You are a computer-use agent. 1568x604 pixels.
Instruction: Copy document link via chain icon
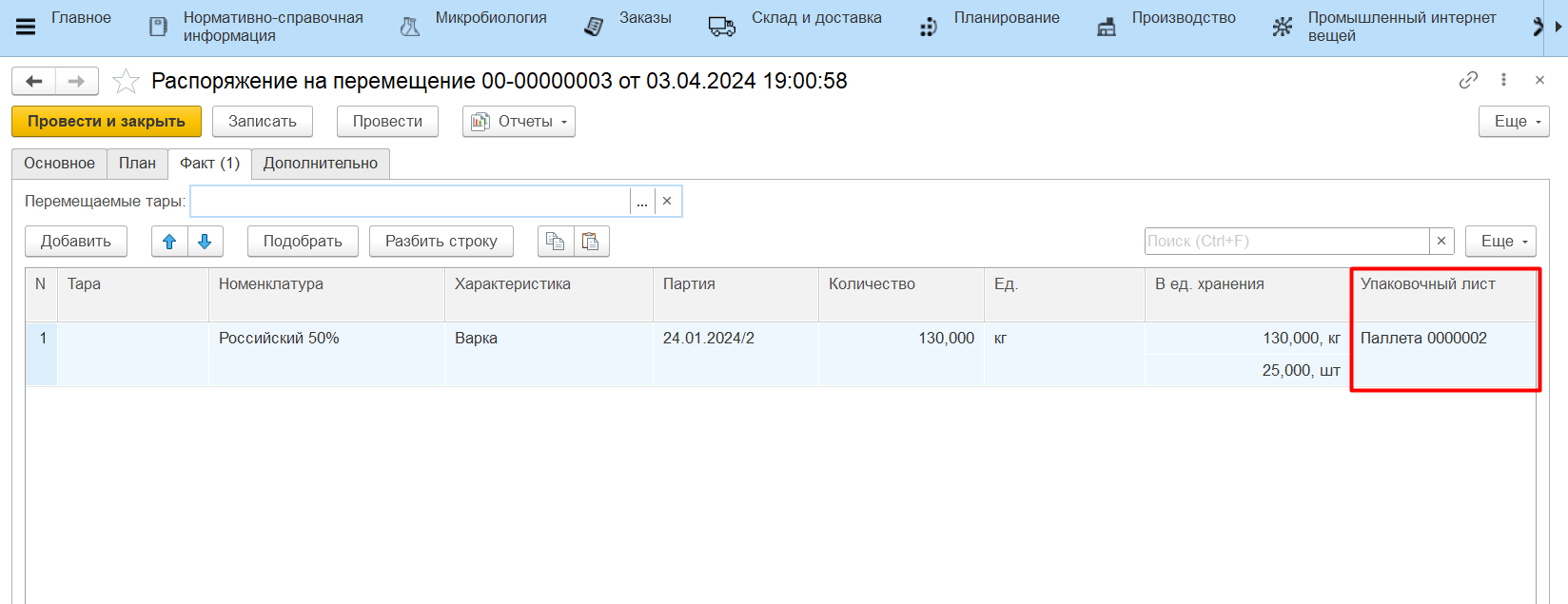1468,80
